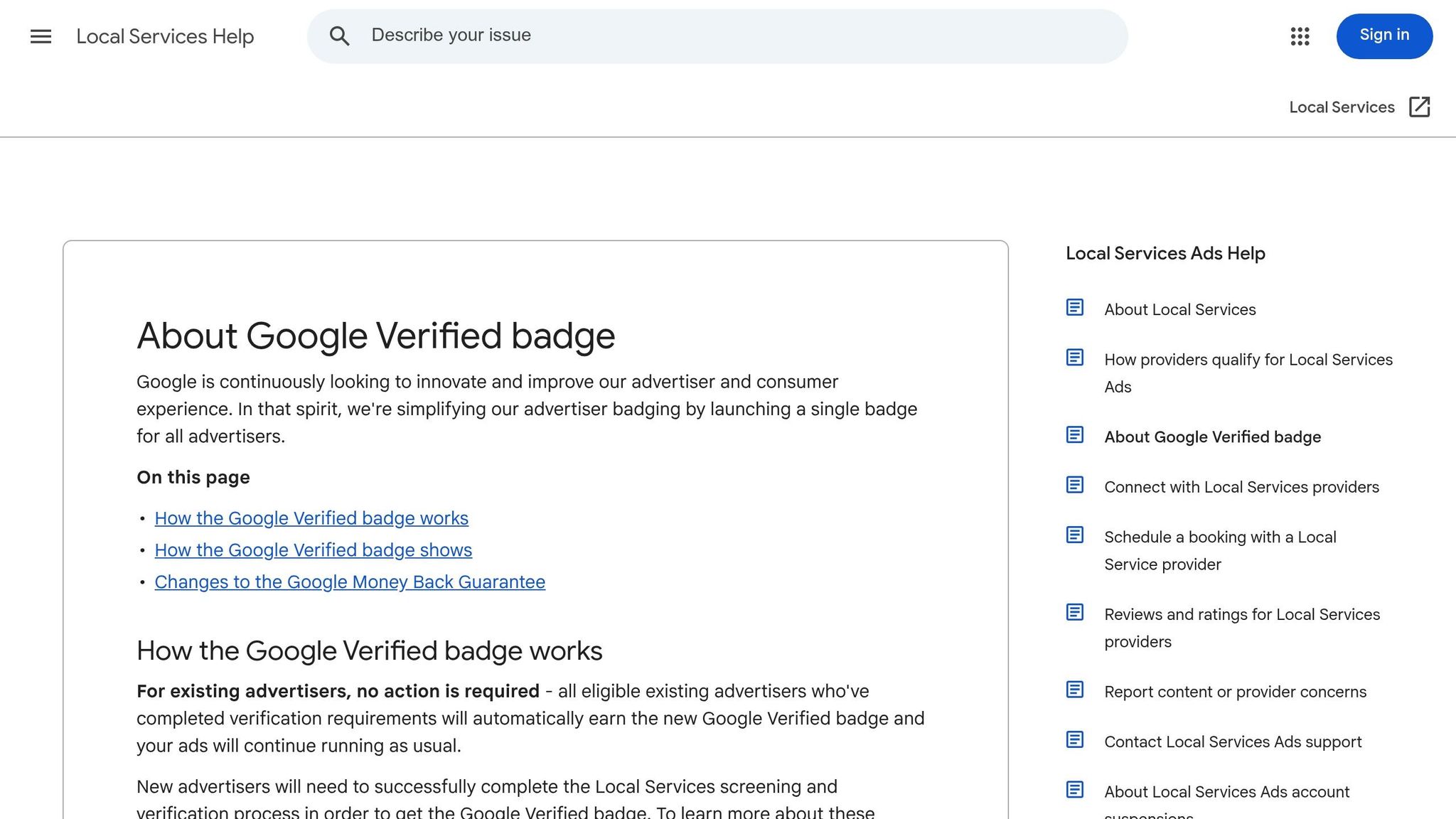Click the About Google Verified badge page title
Image resolution: width=1456 pixels, height=819 pixels.
tap(375, 336)
